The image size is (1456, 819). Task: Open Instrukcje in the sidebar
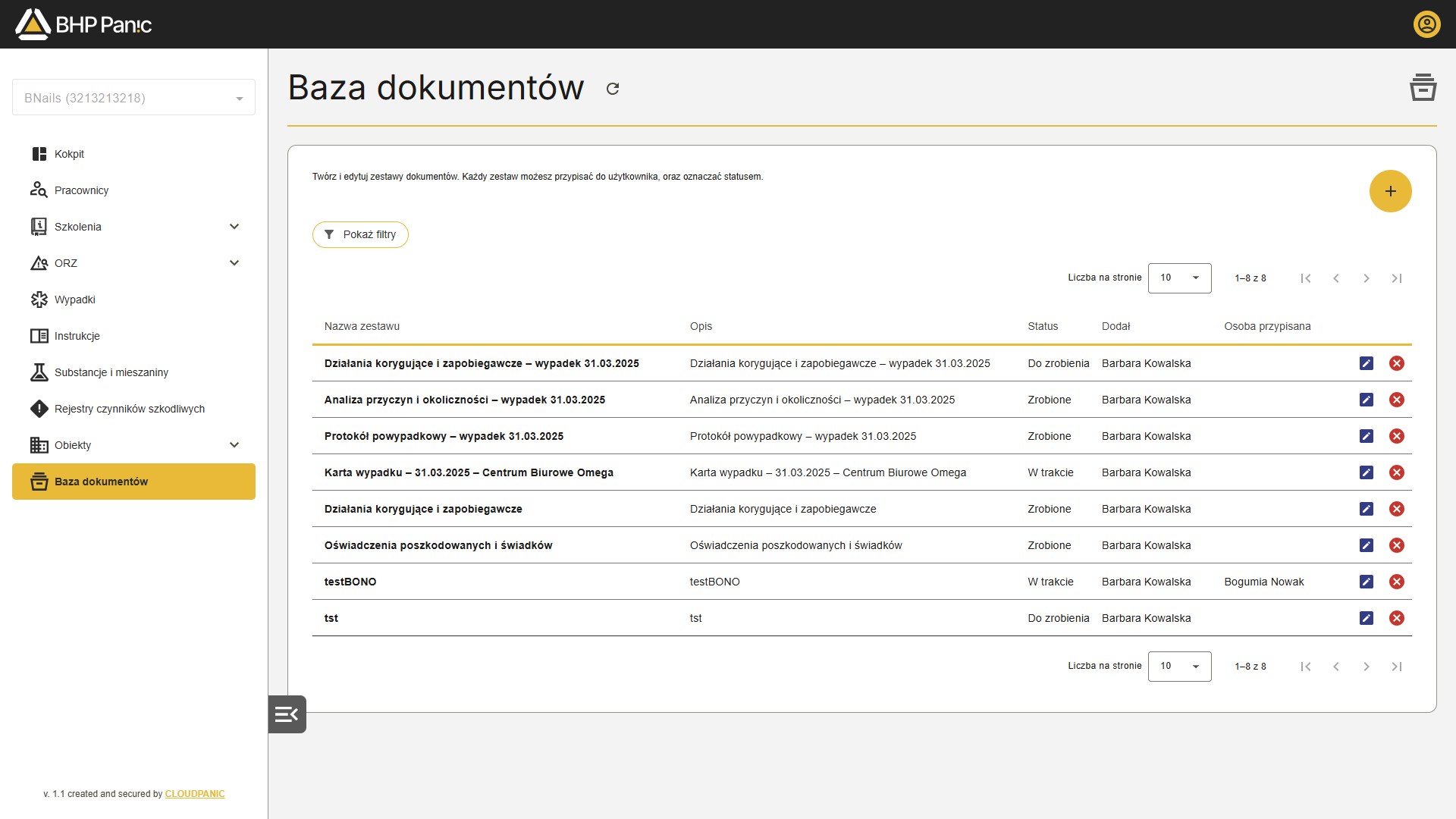(133, 336)
